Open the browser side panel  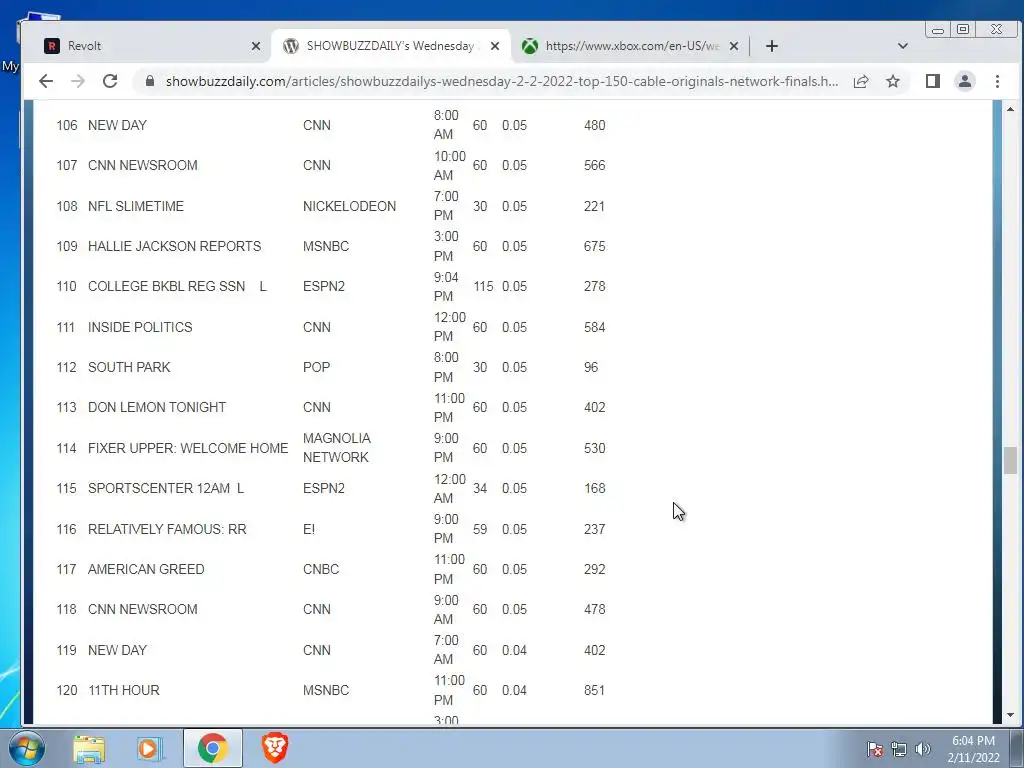pyautogui.click(x=933, y=81)
